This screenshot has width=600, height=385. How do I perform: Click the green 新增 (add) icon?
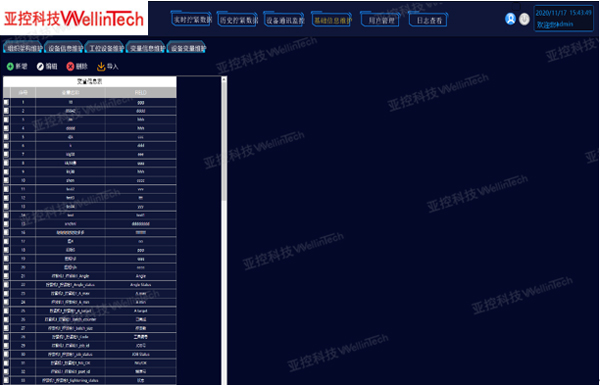(10, 67)
